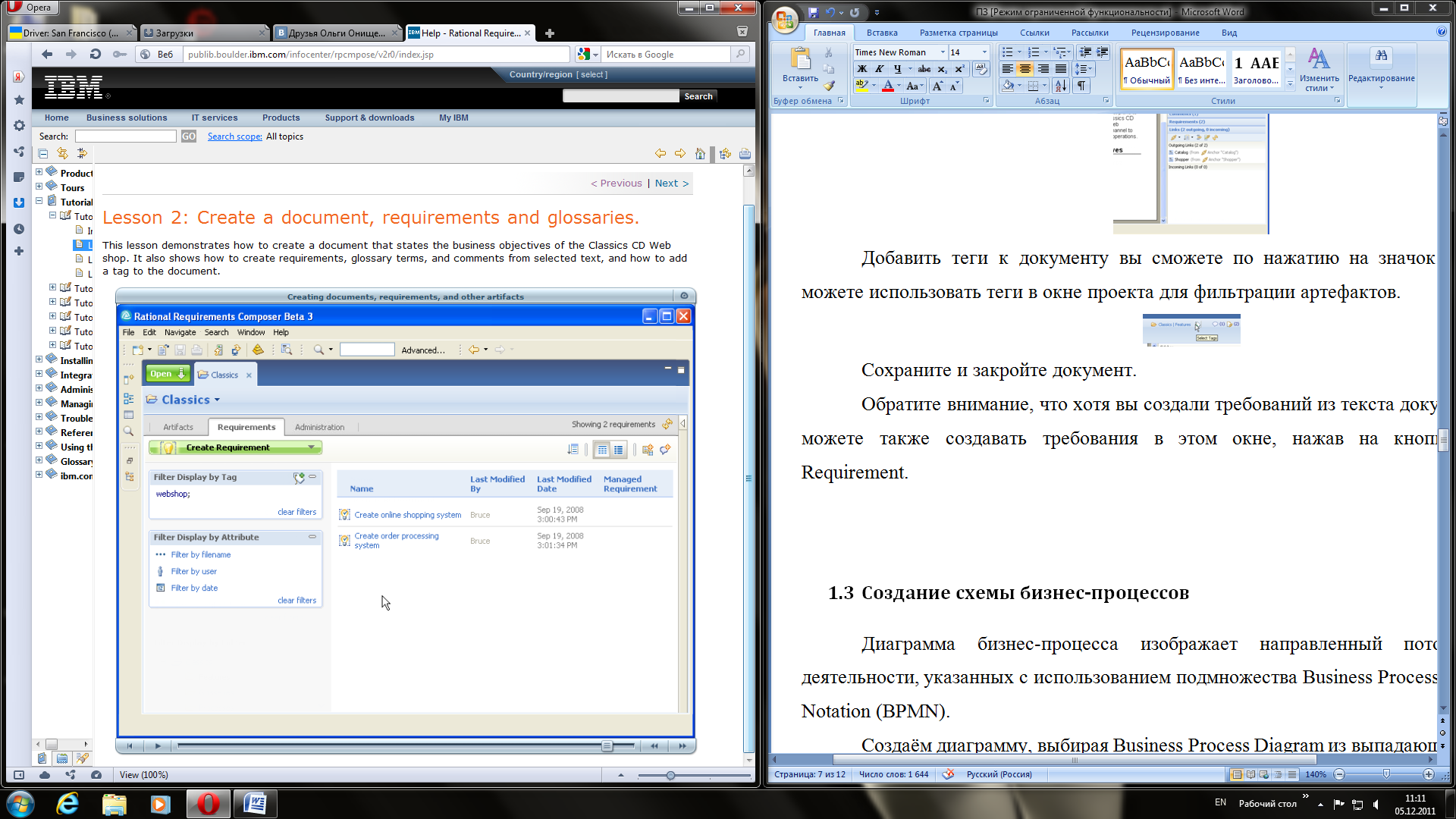
Task: Toggle bold formatting in Word ribbon
Action: 862,69
